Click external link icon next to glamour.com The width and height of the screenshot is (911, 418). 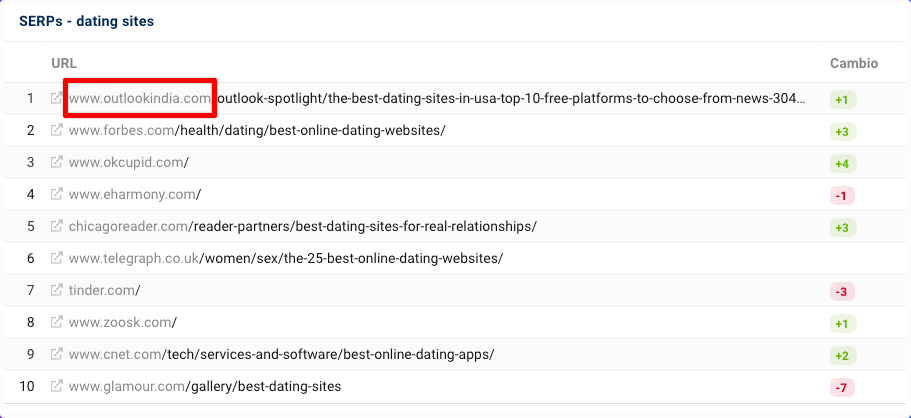pos(57,386)
